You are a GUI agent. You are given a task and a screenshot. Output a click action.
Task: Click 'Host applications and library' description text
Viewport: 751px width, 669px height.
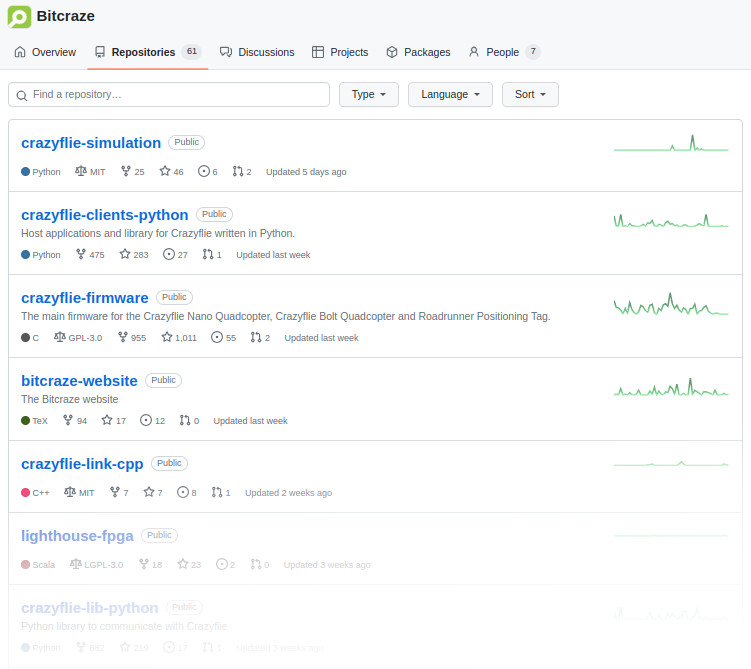pyautogui.click(x=158, y=233)
